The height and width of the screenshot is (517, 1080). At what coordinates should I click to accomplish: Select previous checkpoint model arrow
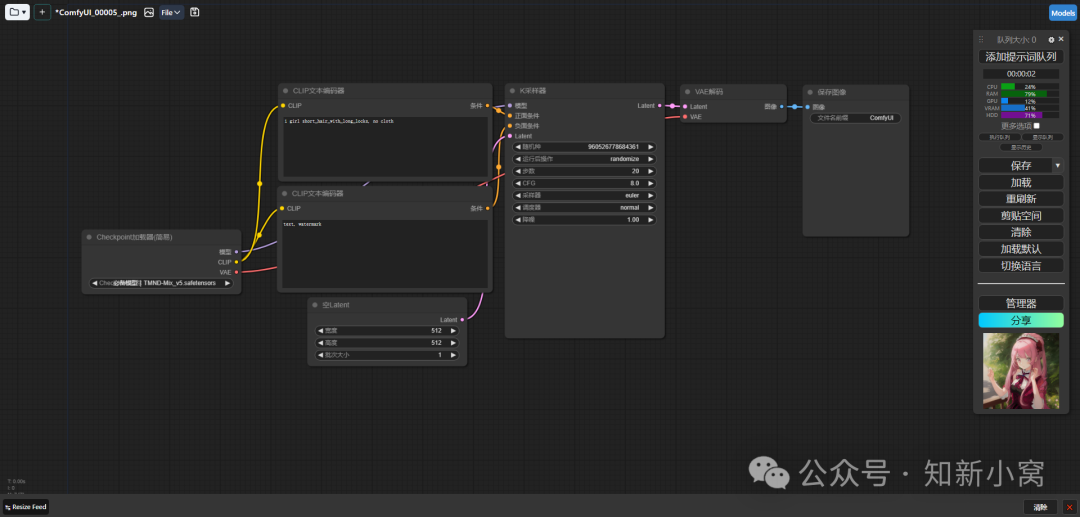coord(94,283)
